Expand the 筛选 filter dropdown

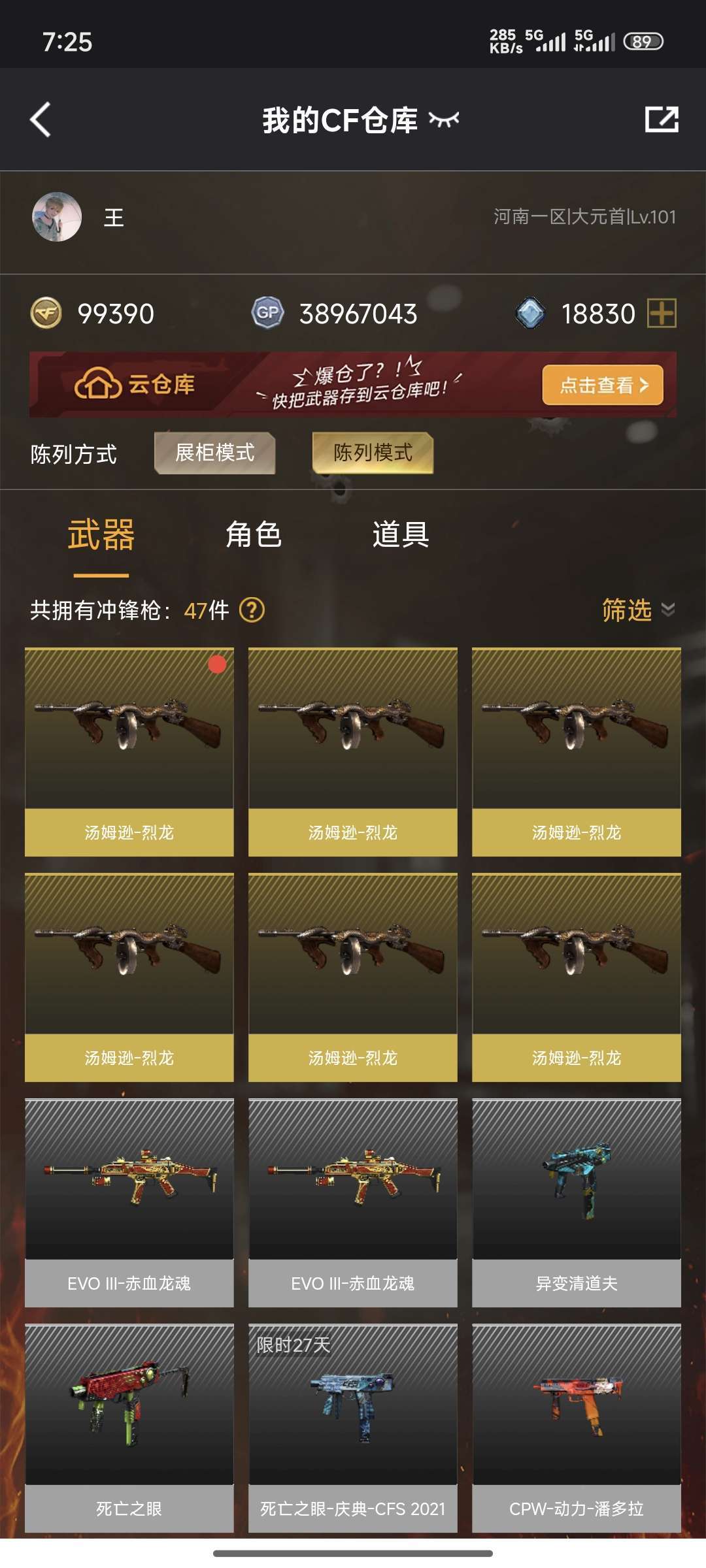(x=639, y=610)
